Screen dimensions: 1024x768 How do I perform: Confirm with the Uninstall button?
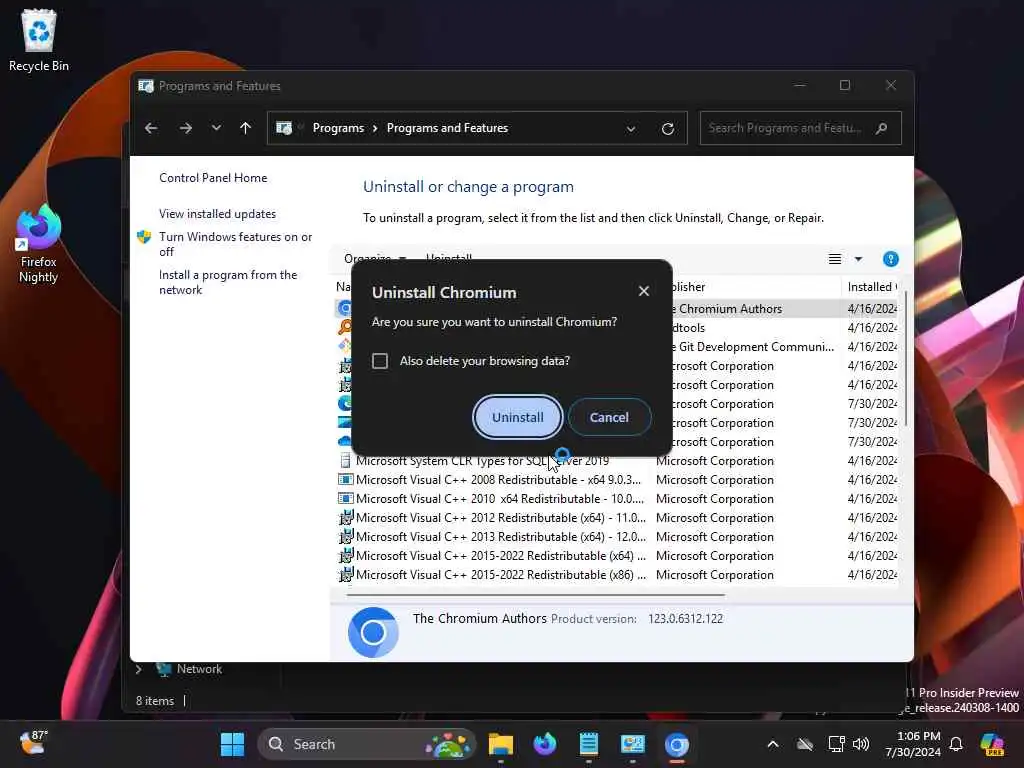pos(517,417)
